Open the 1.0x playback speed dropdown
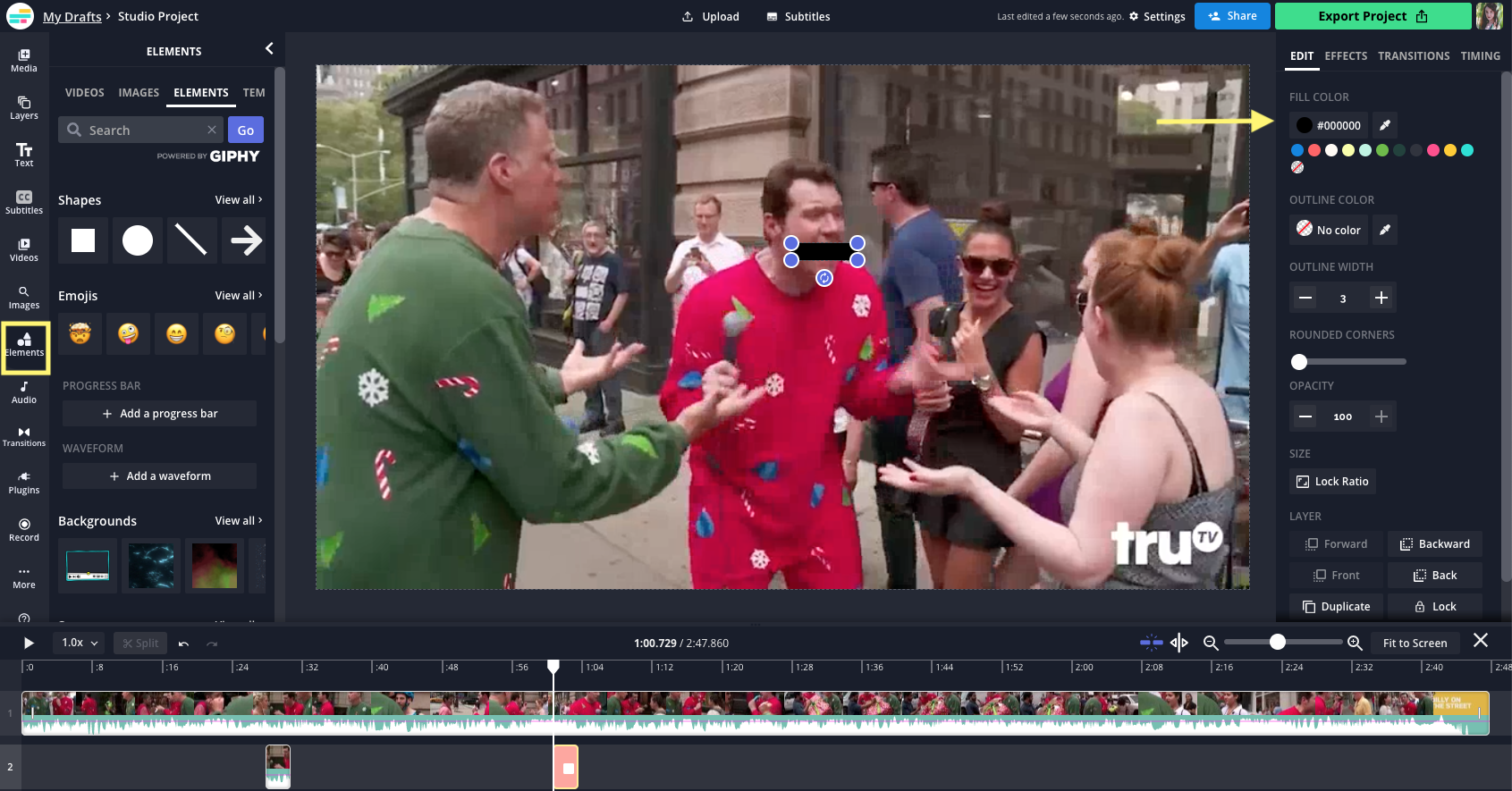This screenshot has height=791, width=1512. tap(80, 643)
